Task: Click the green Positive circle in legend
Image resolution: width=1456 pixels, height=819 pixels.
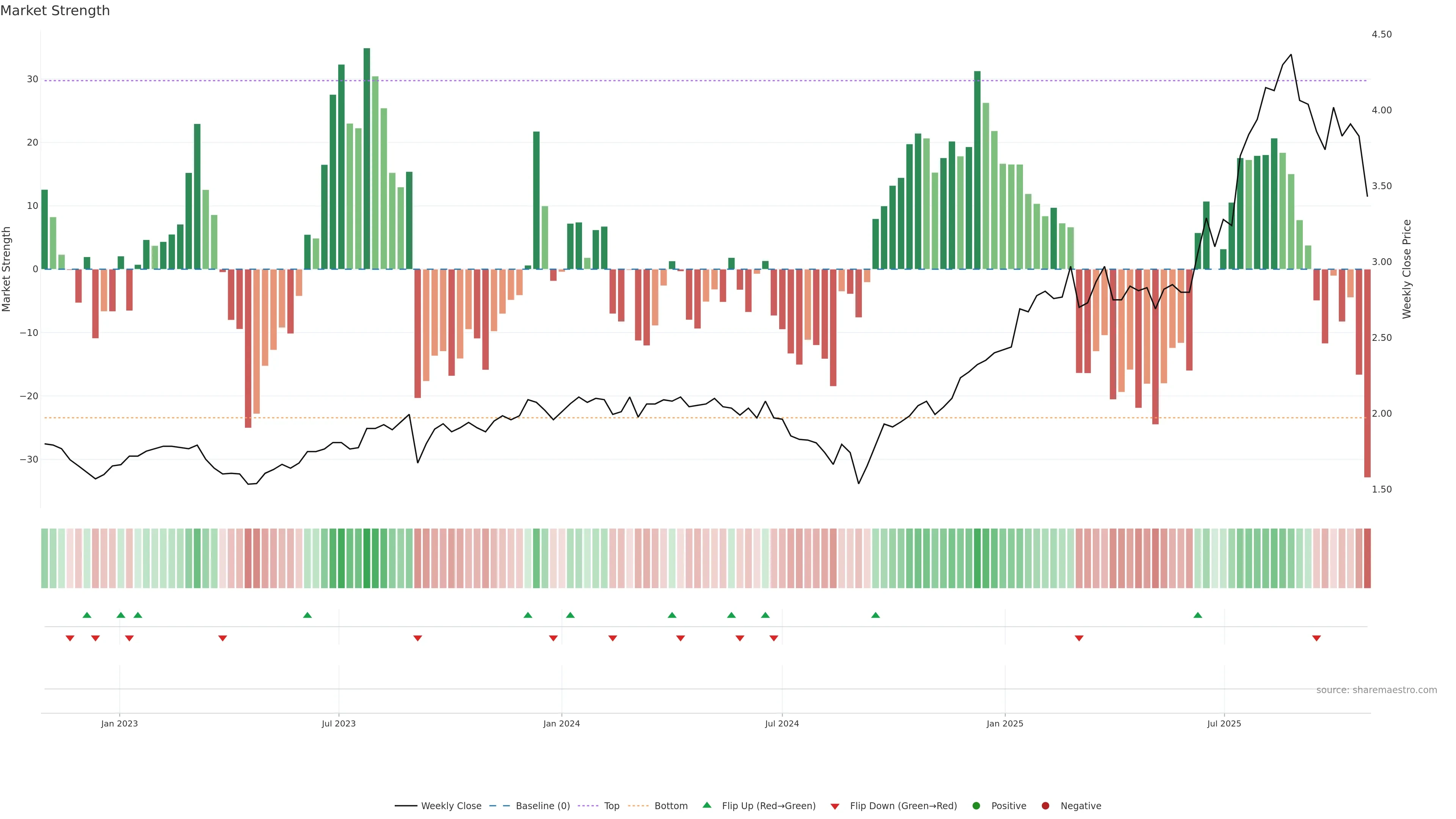Action: coord(976,806)
